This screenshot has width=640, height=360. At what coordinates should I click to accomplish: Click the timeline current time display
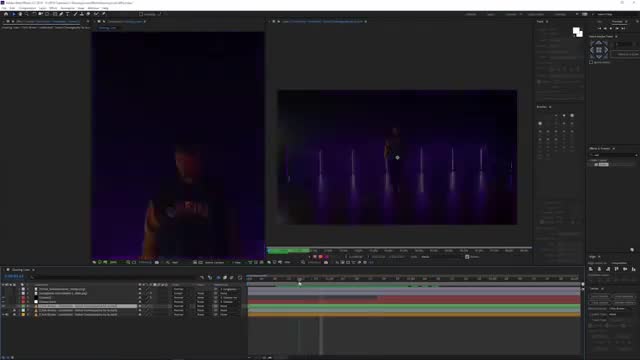[14, 277]
